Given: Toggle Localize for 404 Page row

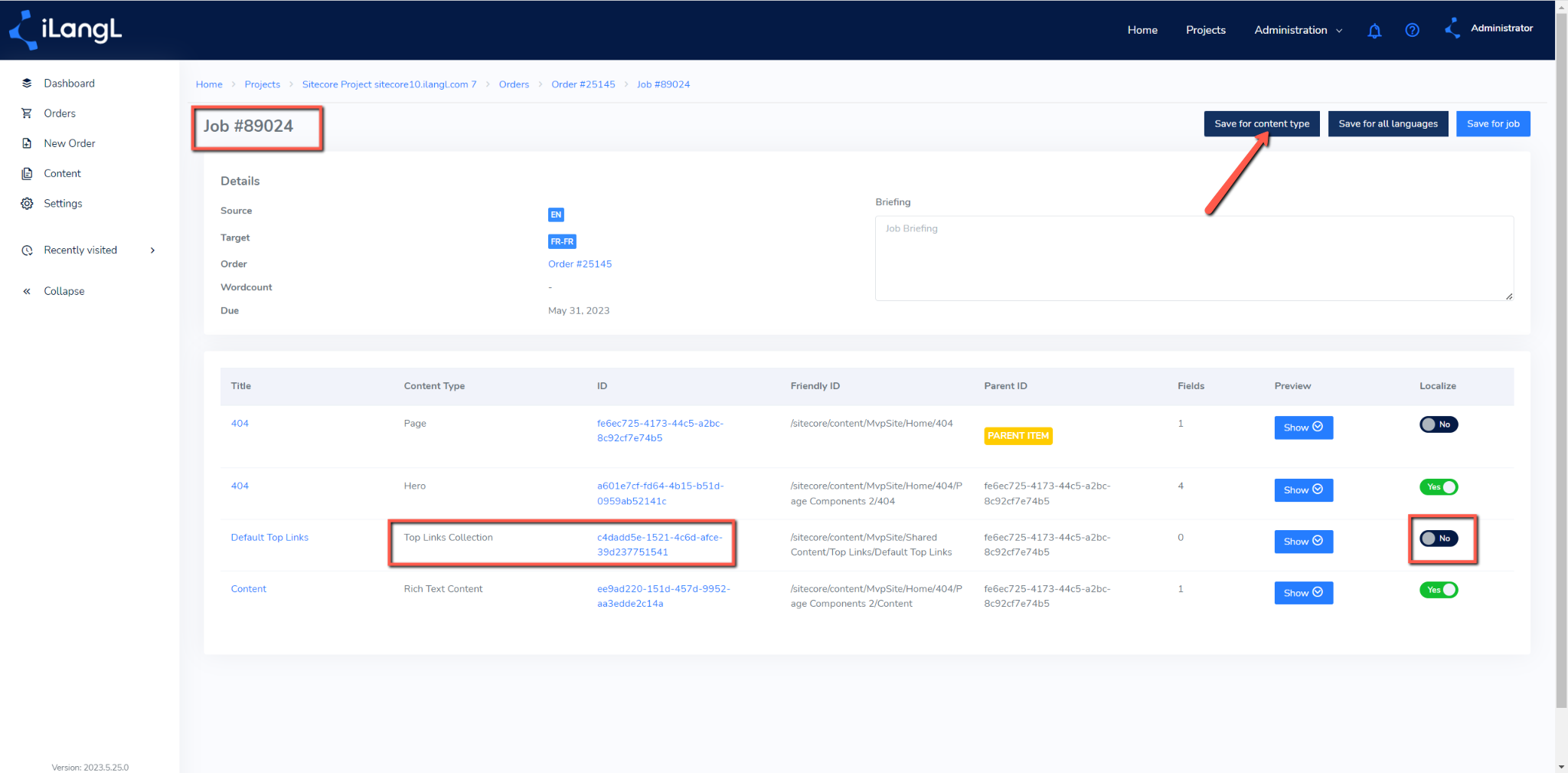Looking at the screenshot, I should 1439,424.
